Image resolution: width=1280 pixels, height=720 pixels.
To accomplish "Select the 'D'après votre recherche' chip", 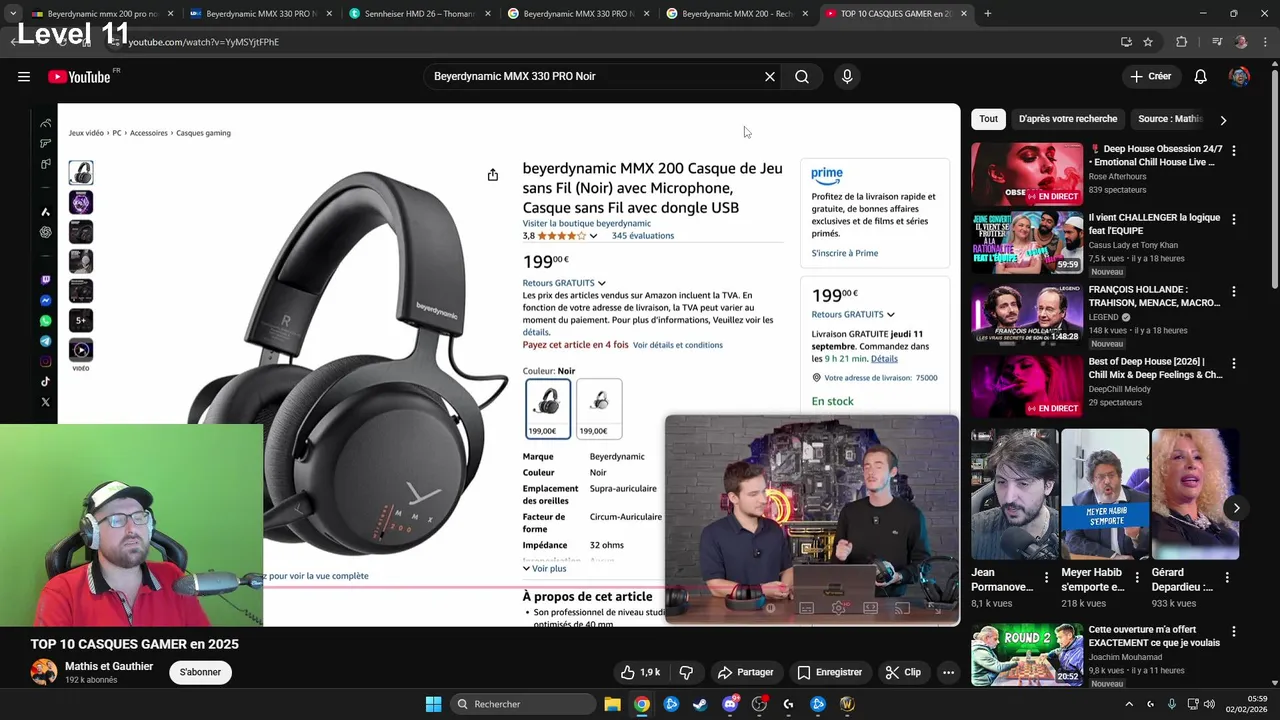I will 1068,119.
